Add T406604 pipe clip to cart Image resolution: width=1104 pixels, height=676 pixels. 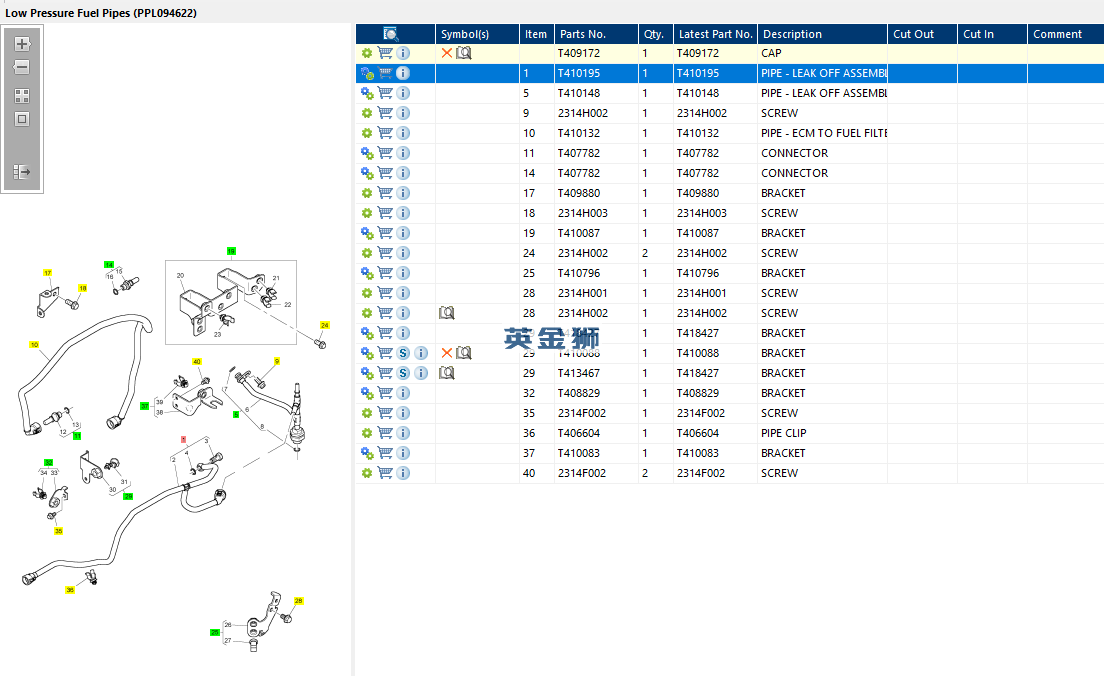(385, 433)
